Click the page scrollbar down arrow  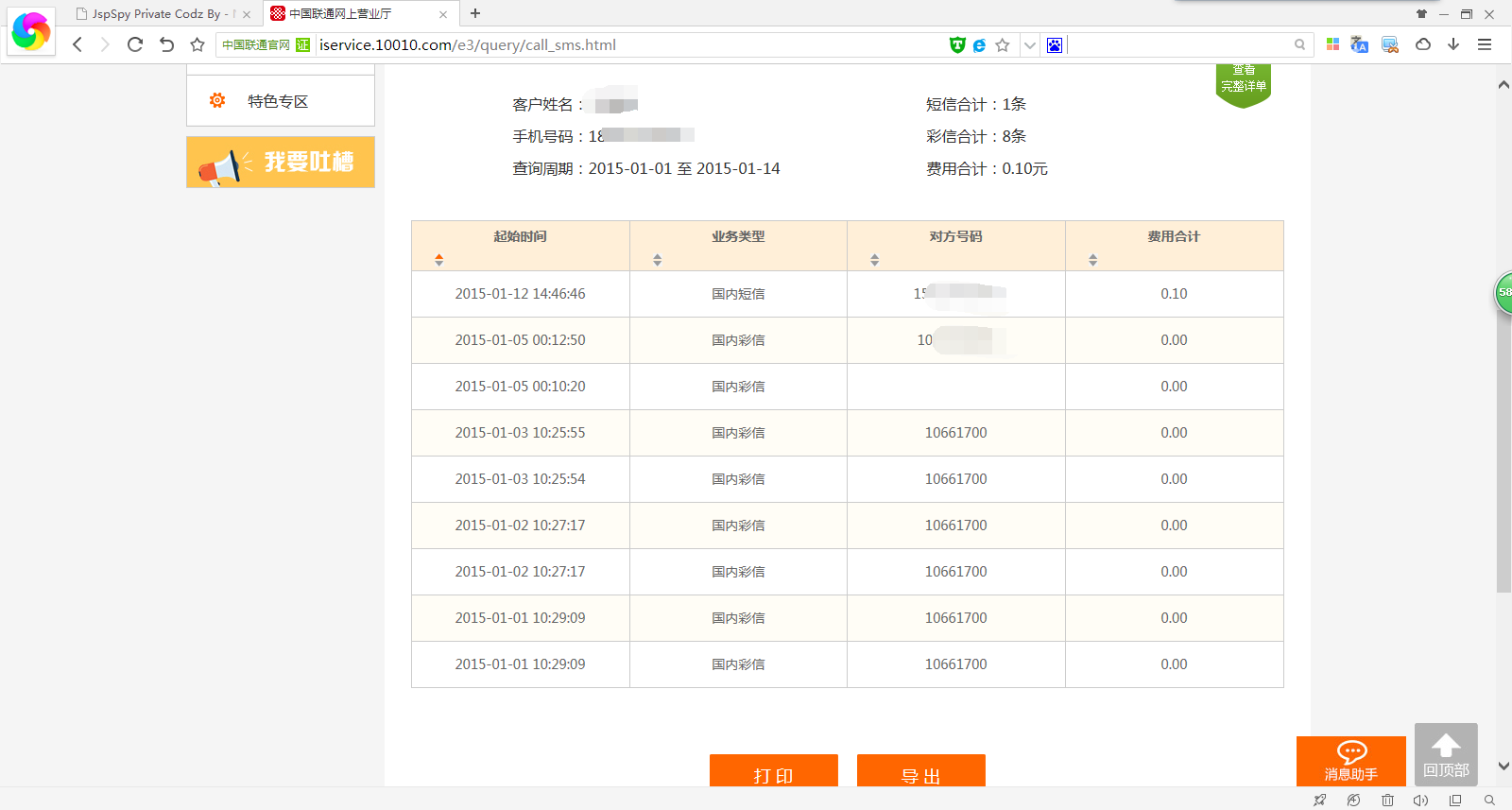pos(1503,766)
